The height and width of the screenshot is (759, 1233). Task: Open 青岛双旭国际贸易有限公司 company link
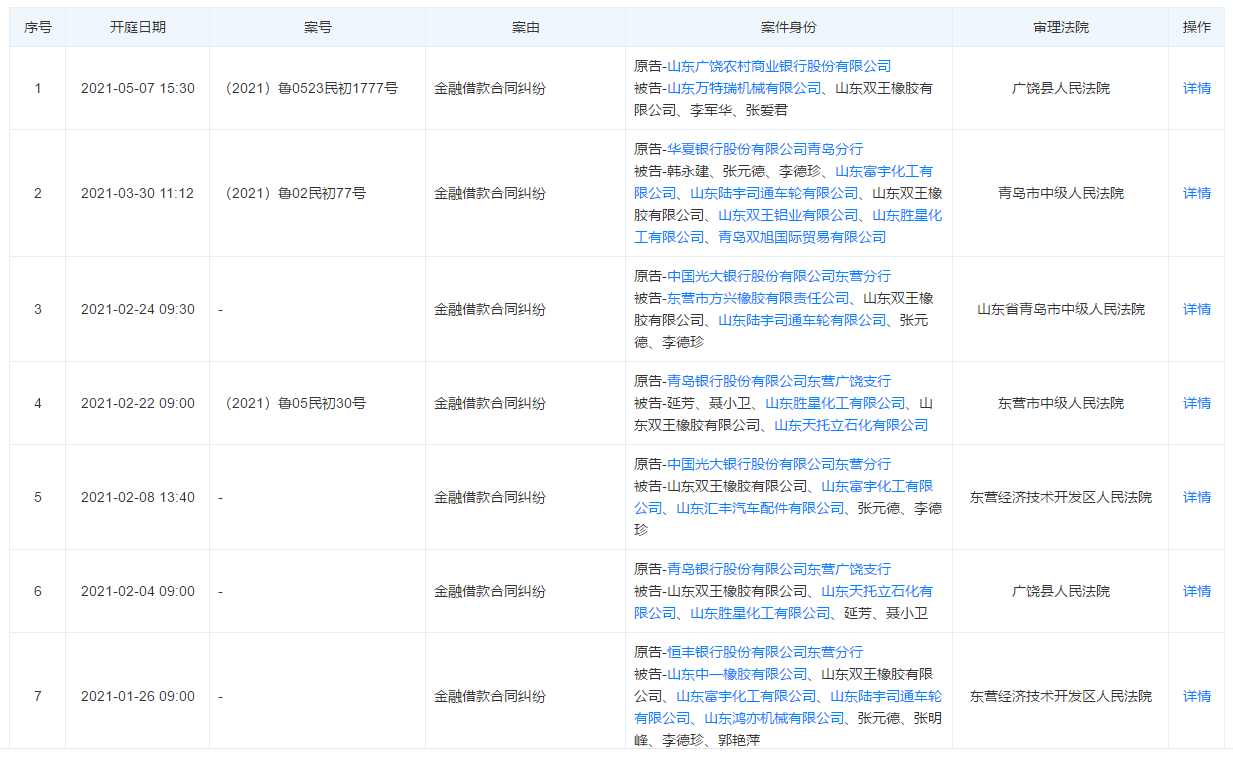tap(802, 237)
